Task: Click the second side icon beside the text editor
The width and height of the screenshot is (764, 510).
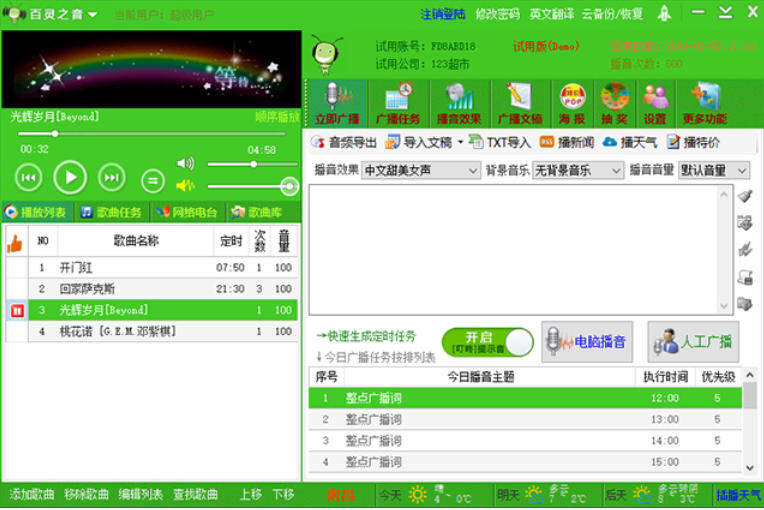Action: [x=745, y=223]
